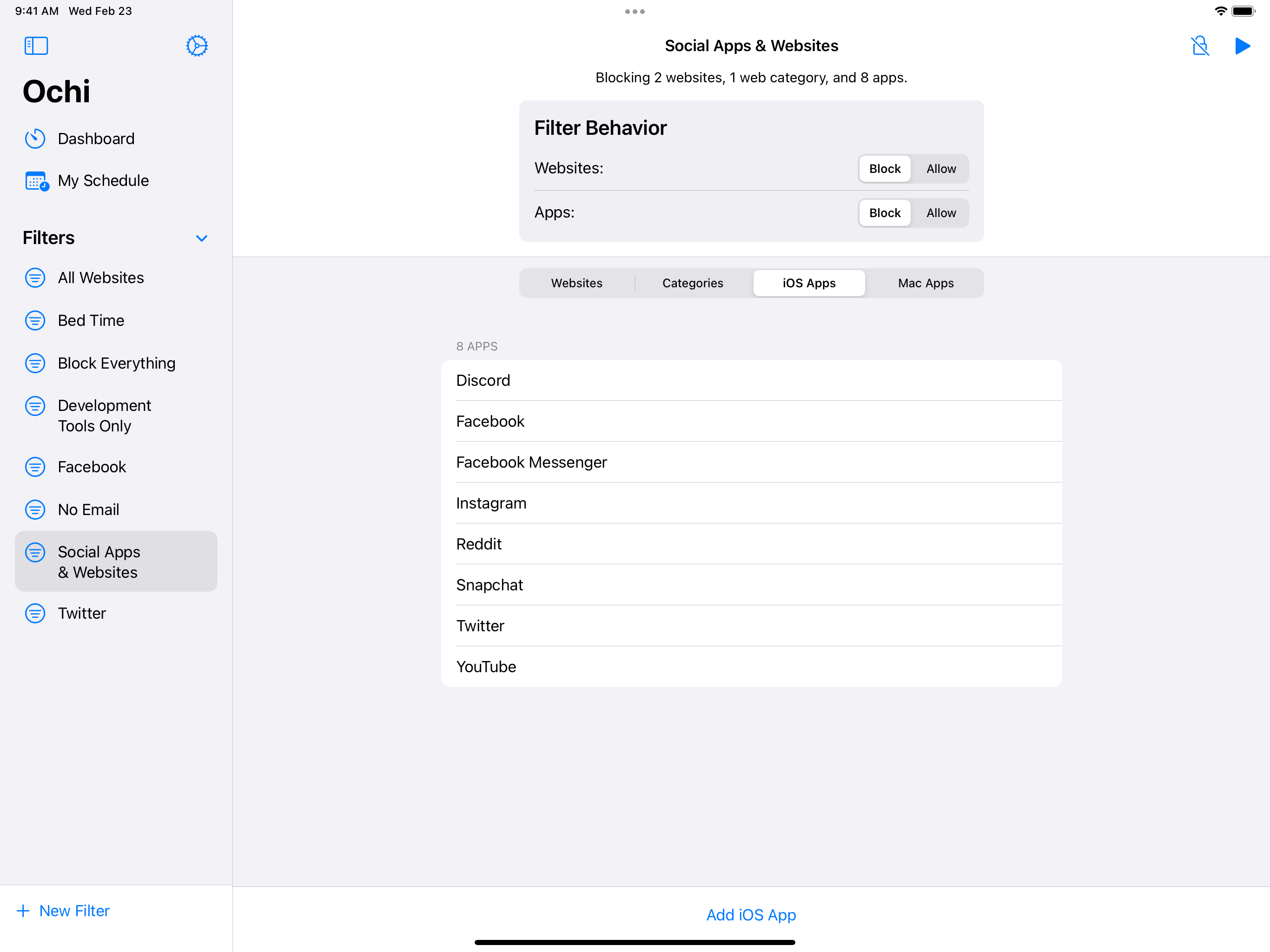Select the Bed Time filter icon
Screen dimensions: 1270x952
click(35, 320)
